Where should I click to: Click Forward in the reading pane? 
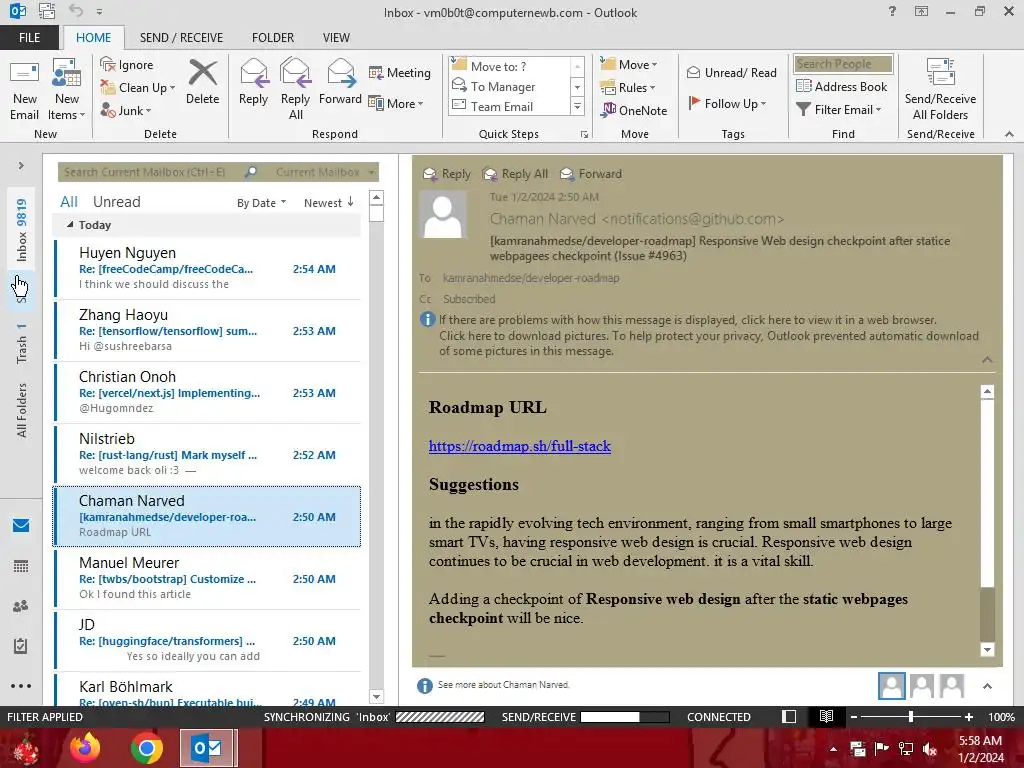591,174
